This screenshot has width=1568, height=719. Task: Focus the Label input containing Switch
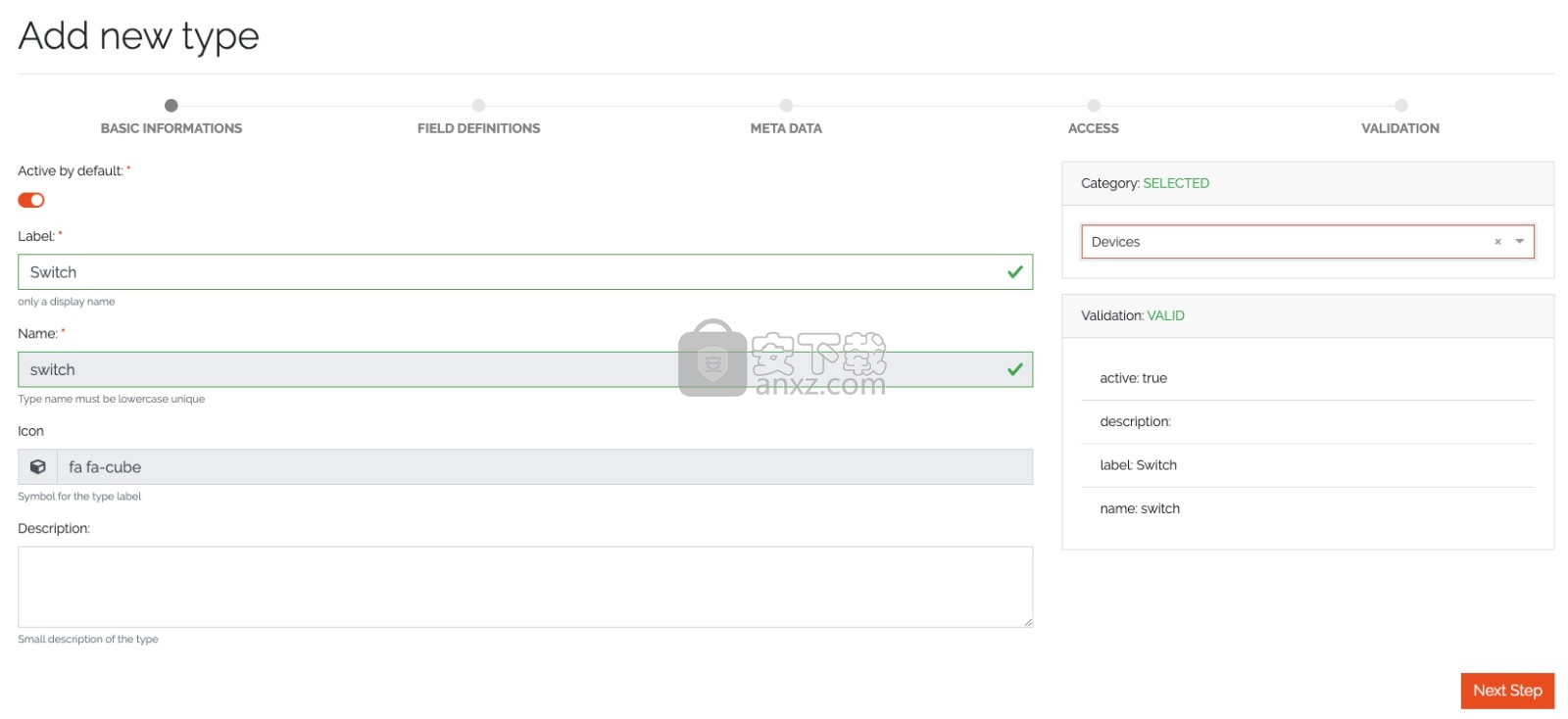[x=525, y=272]
